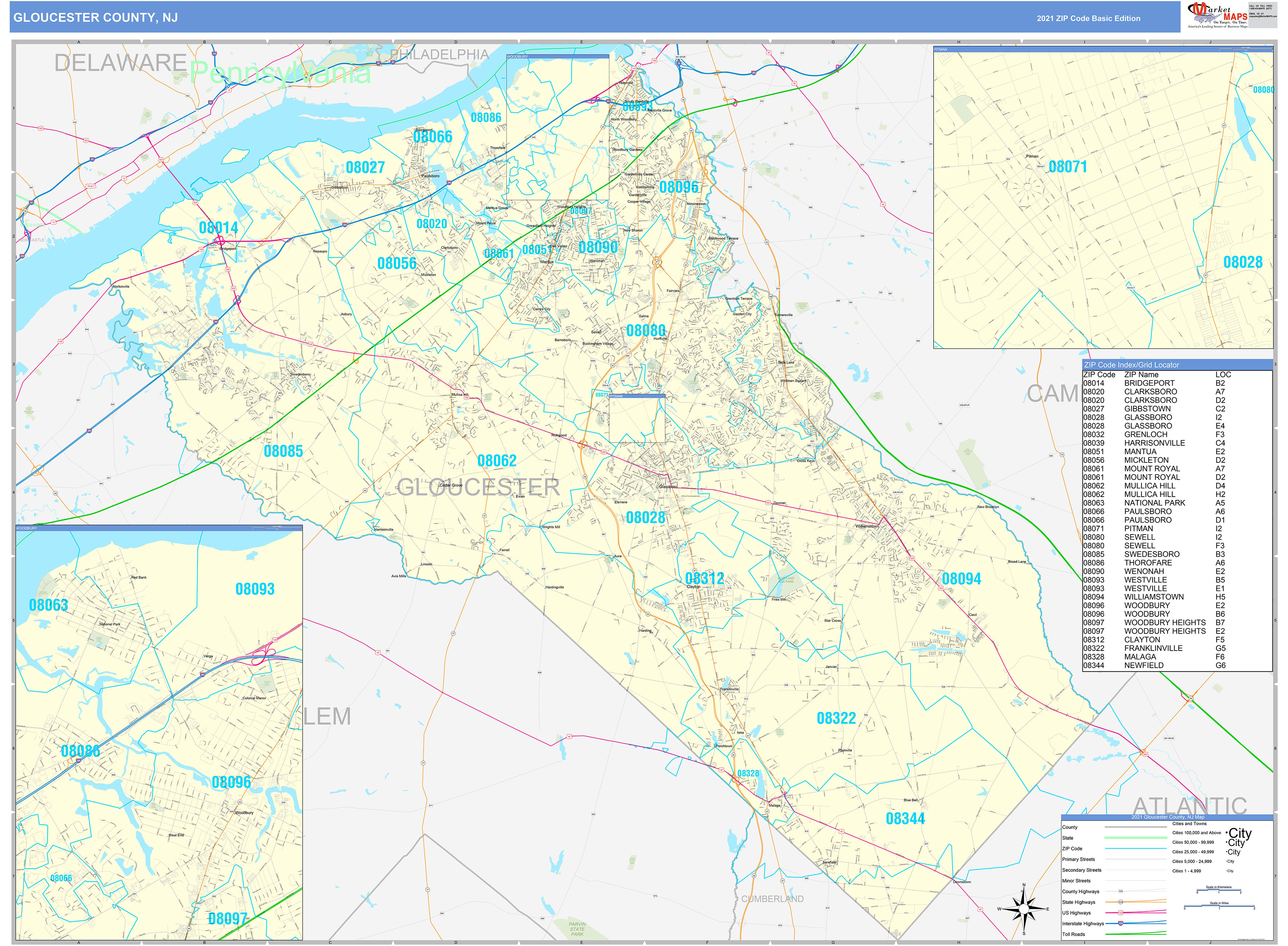Viewport: 1288px width, 946px height.
Task: Click the Glassboro town label on the map
Action: [668, 487]
